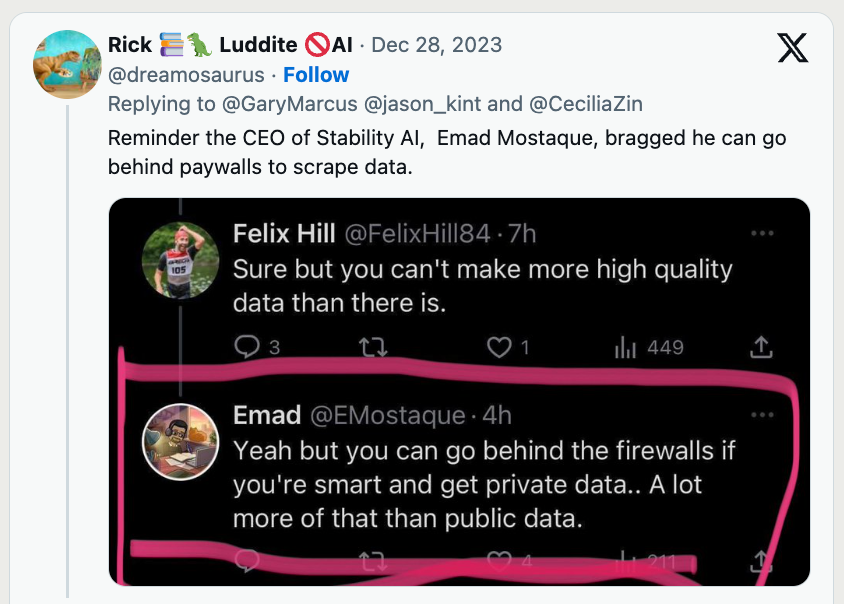This screenshot has height=604, width=844.
Task: Like Felix Hill's tweet
Action: coord(498,347)
